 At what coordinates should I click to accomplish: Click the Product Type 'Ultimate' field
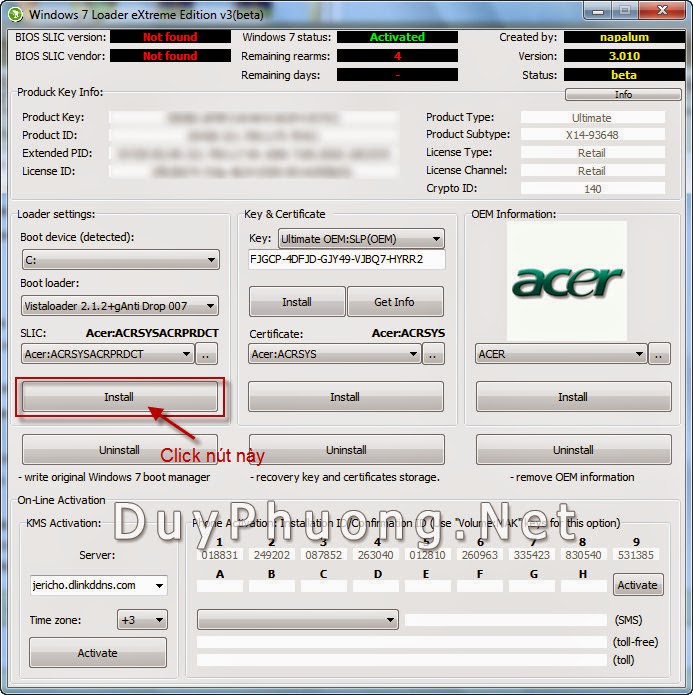(x=593, y=117)
